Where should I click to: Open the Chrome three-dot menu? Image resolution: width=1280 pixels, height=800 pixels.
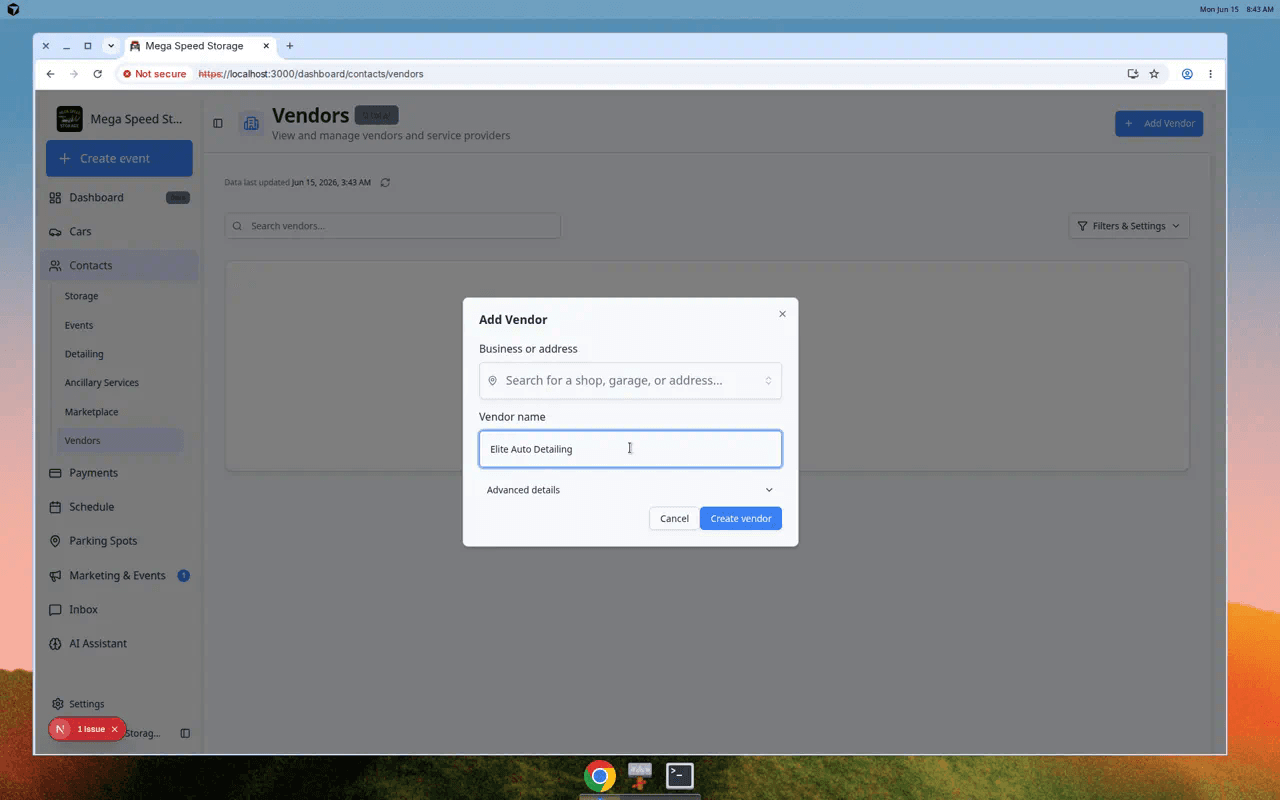(x=1210, y=74)
